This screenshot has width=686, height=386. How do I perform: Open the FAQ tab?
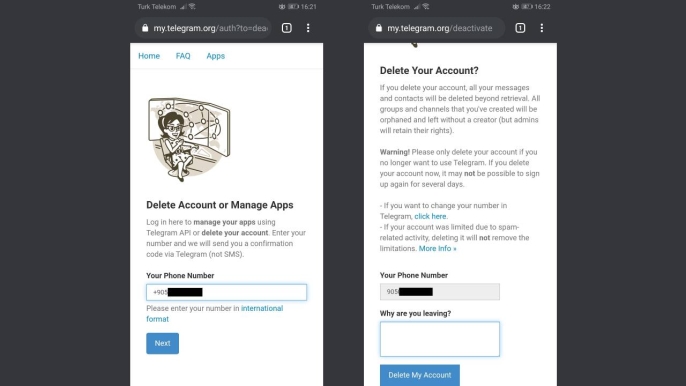tap(183, 56)
